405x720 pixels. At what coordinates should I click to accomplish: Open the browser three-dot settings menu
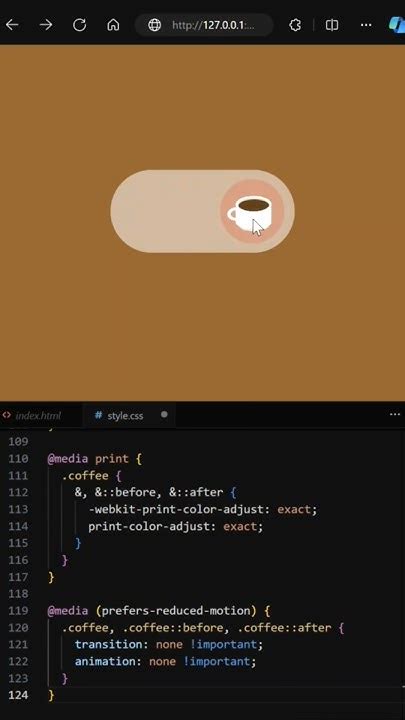coord(366,25)
